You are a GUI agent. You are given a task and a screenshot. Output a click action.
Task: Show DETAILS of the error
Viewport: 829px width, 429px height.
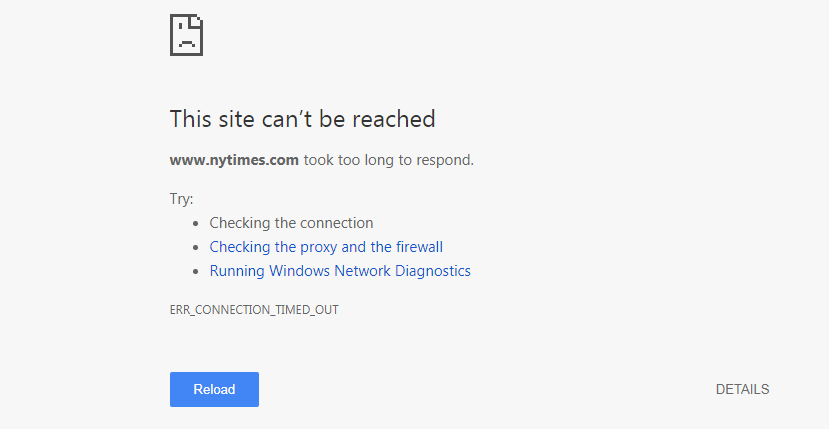pyautogui.click(x=742, y=389)
